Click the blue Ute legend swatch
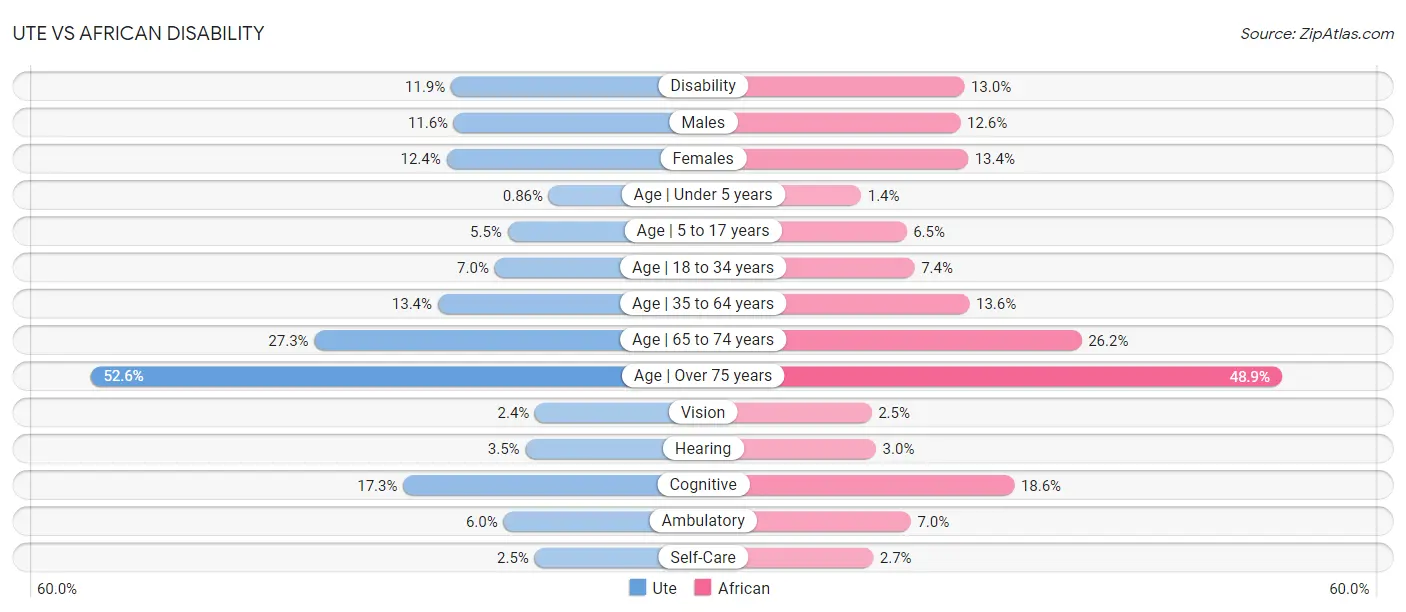This screenshot has width=1406, height=612. (638, 588)
